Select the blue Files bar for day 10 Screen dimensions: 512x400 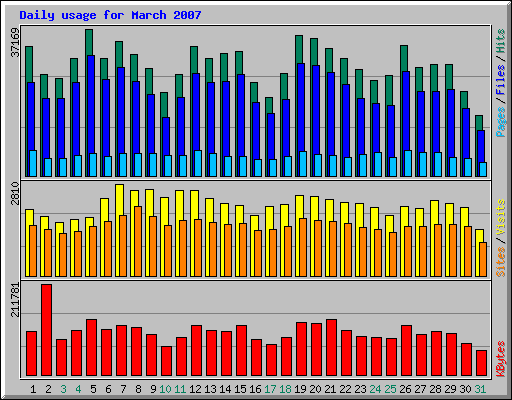pos(166,136)
